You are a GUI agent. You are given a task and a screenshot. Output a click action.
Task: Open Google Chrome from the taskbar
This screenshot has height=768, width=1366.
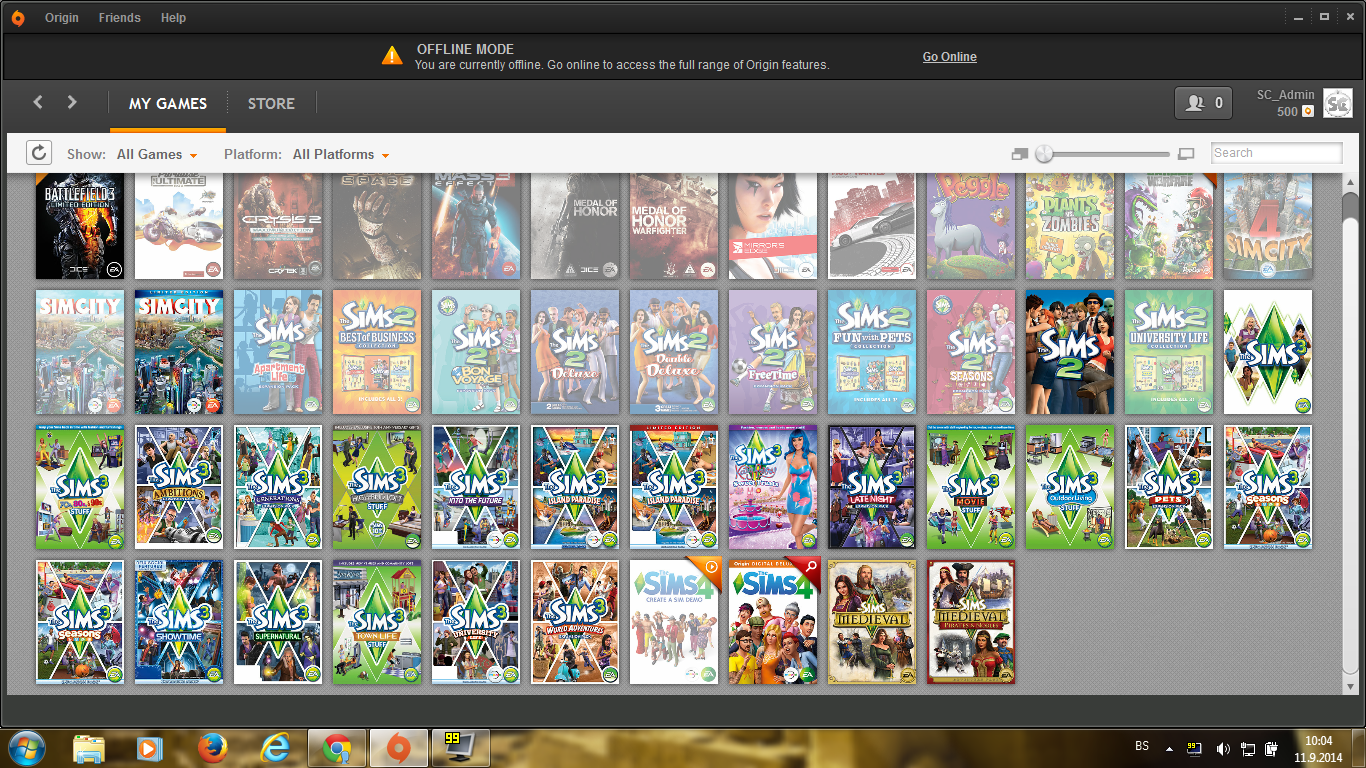pos(337,748)
